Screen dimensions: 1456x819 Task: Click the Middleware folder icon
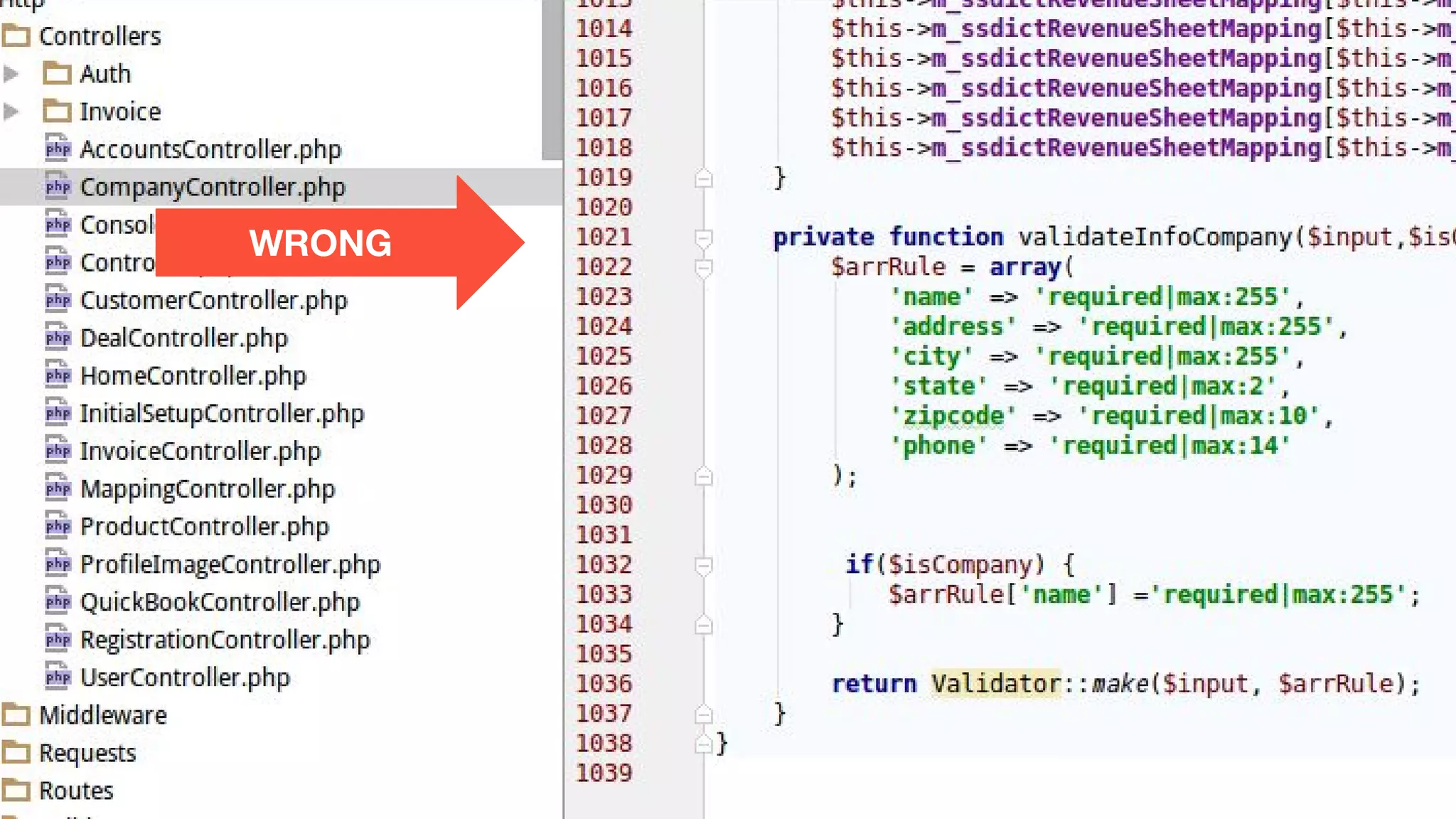[x=16, y=714]
